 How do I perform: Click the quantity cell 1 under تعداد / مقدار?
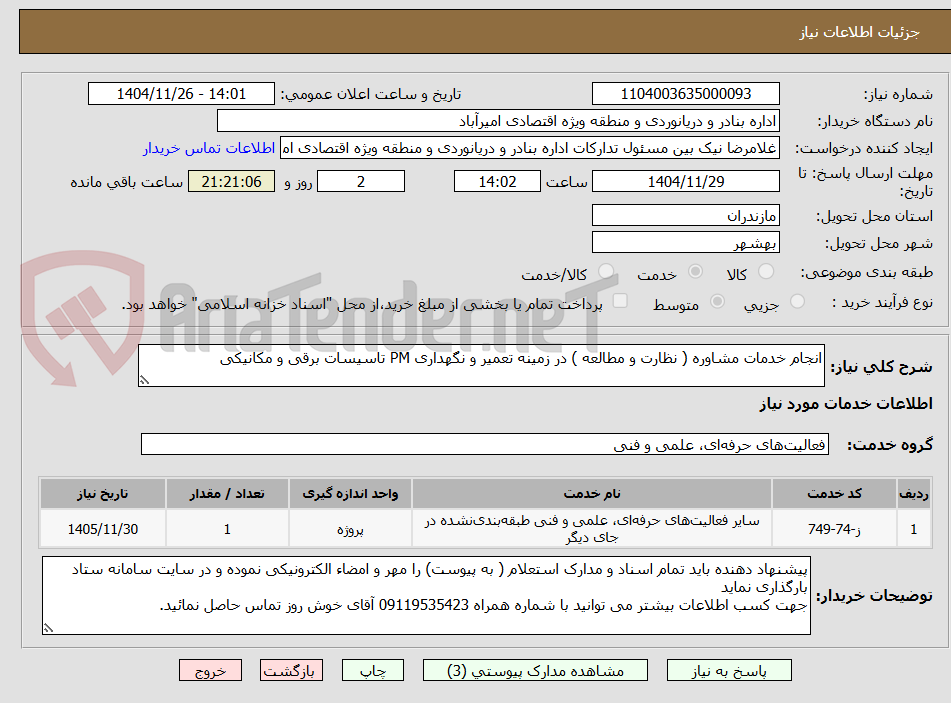227,529
